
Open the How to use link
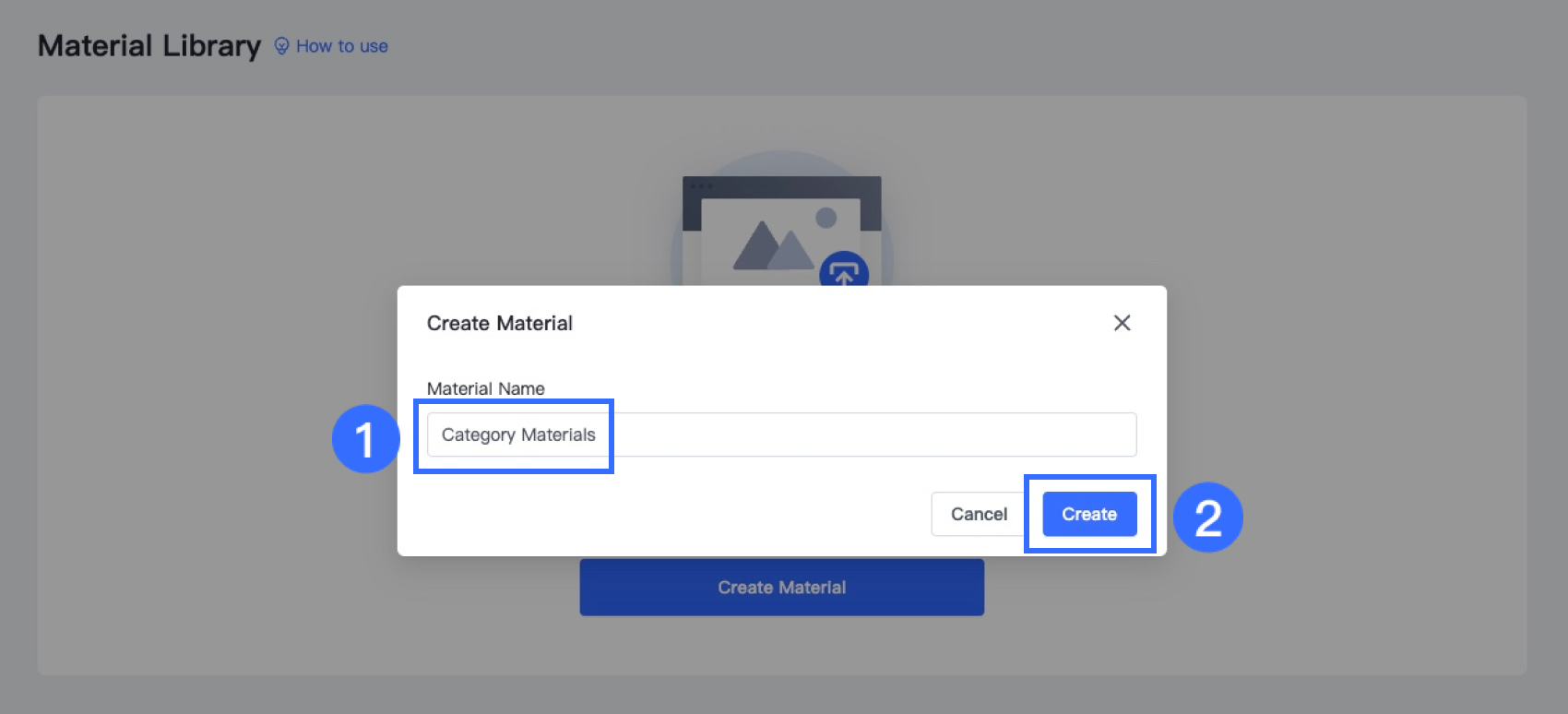342,46
